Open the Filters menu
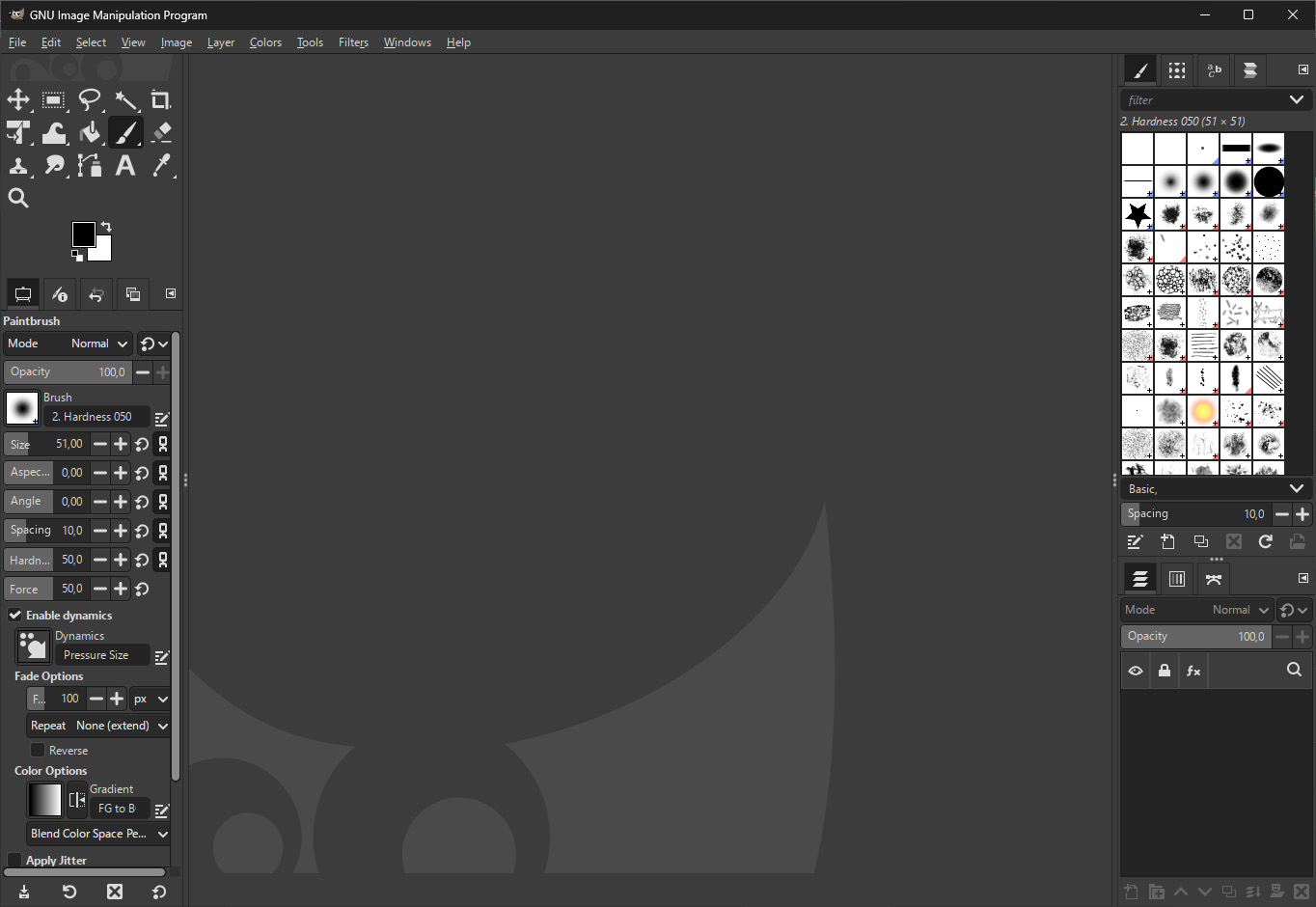Image resolution: width=1316 pixels, height=907 pixels. coord(353,42)
